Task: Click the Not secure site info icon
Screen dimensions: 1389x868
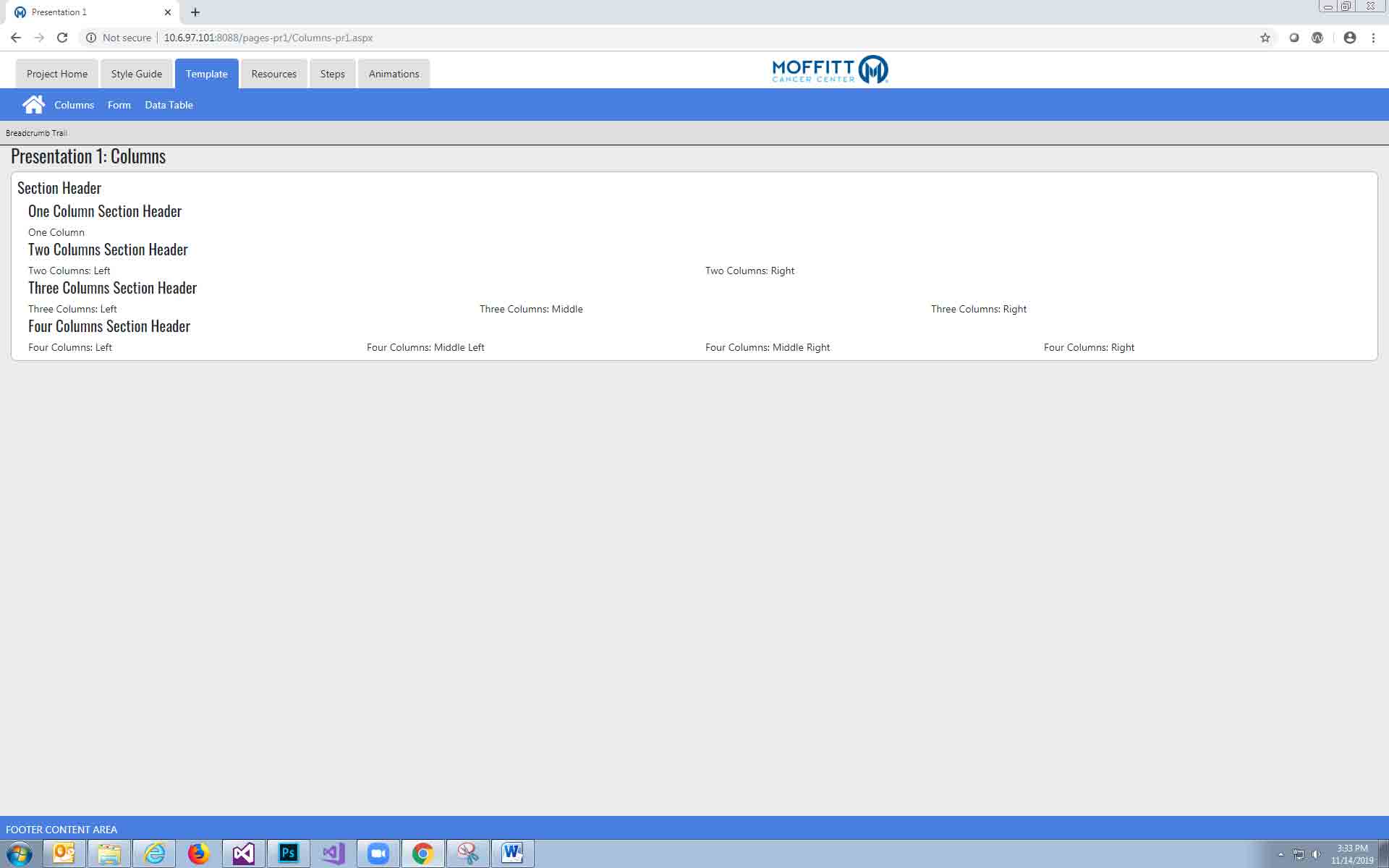Action: 91,38
